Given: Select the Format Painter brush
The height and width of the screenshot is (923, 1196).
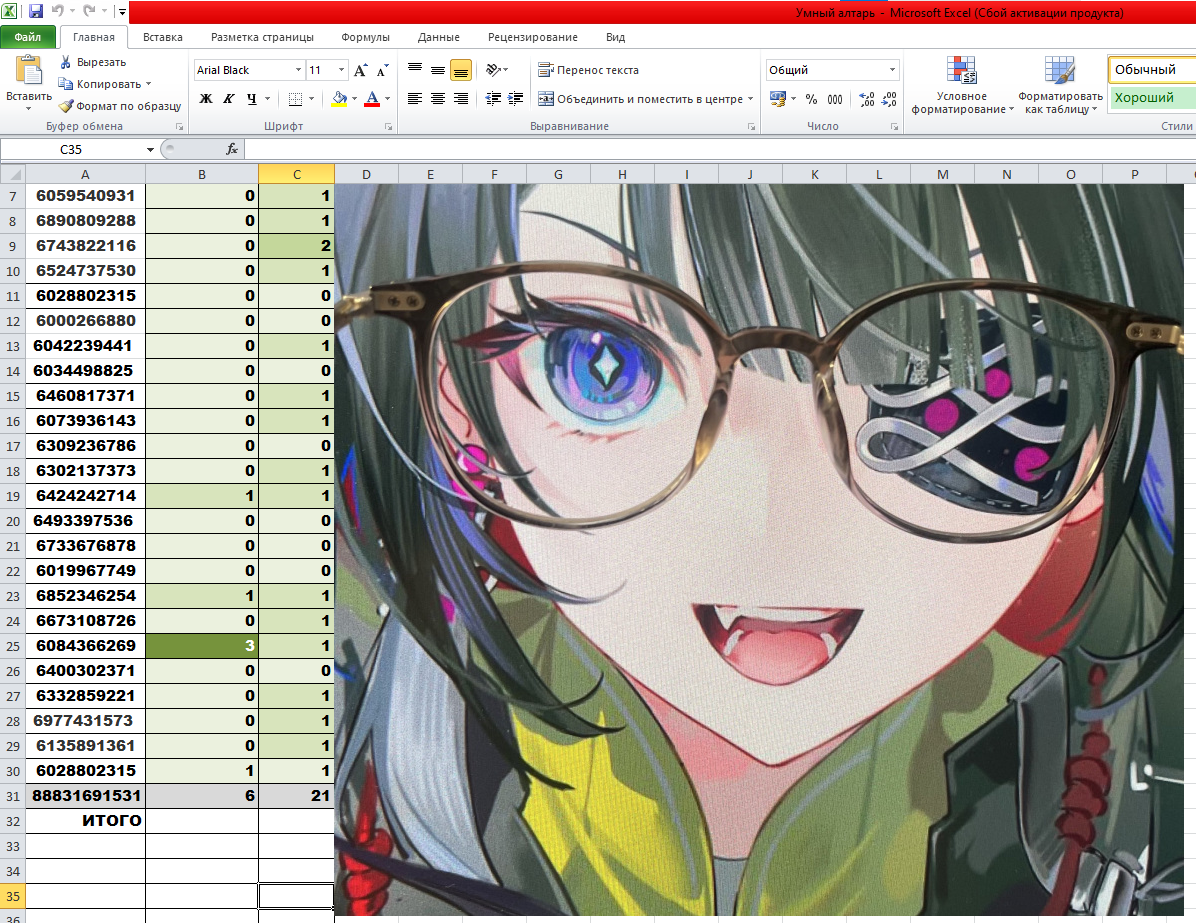Looking at the screenshot, I should coord(66,106).
